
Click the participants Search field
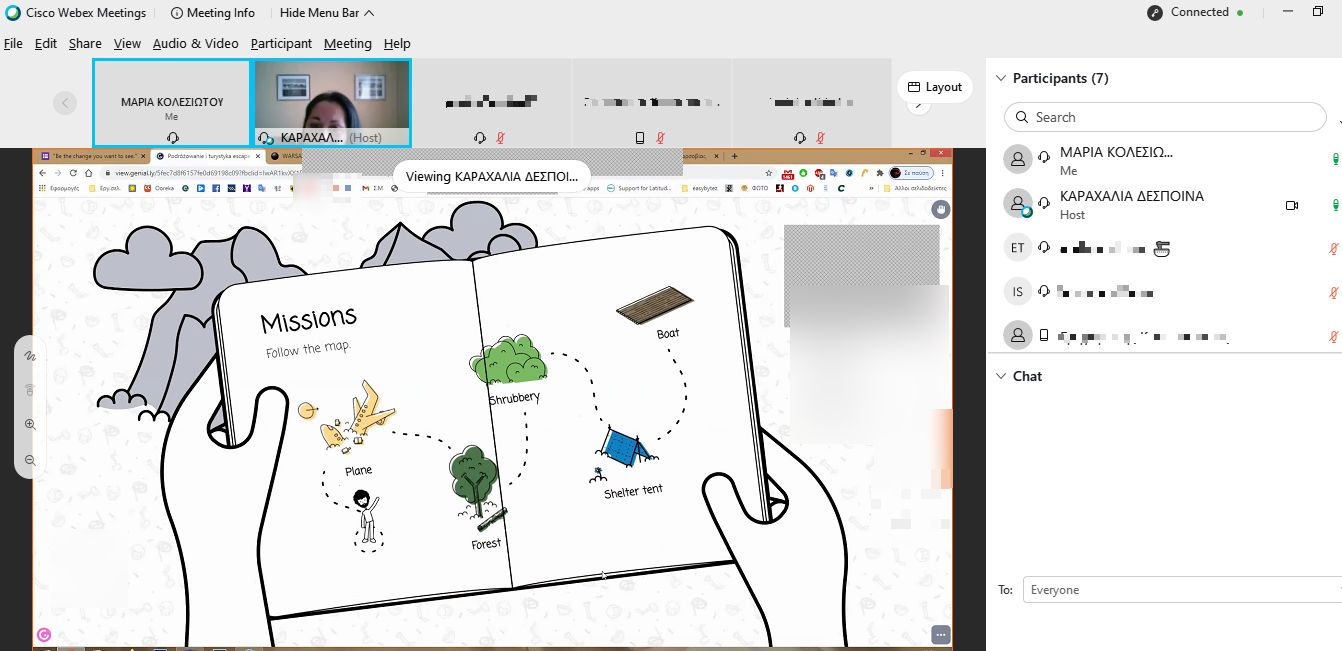coord(1165,117)
